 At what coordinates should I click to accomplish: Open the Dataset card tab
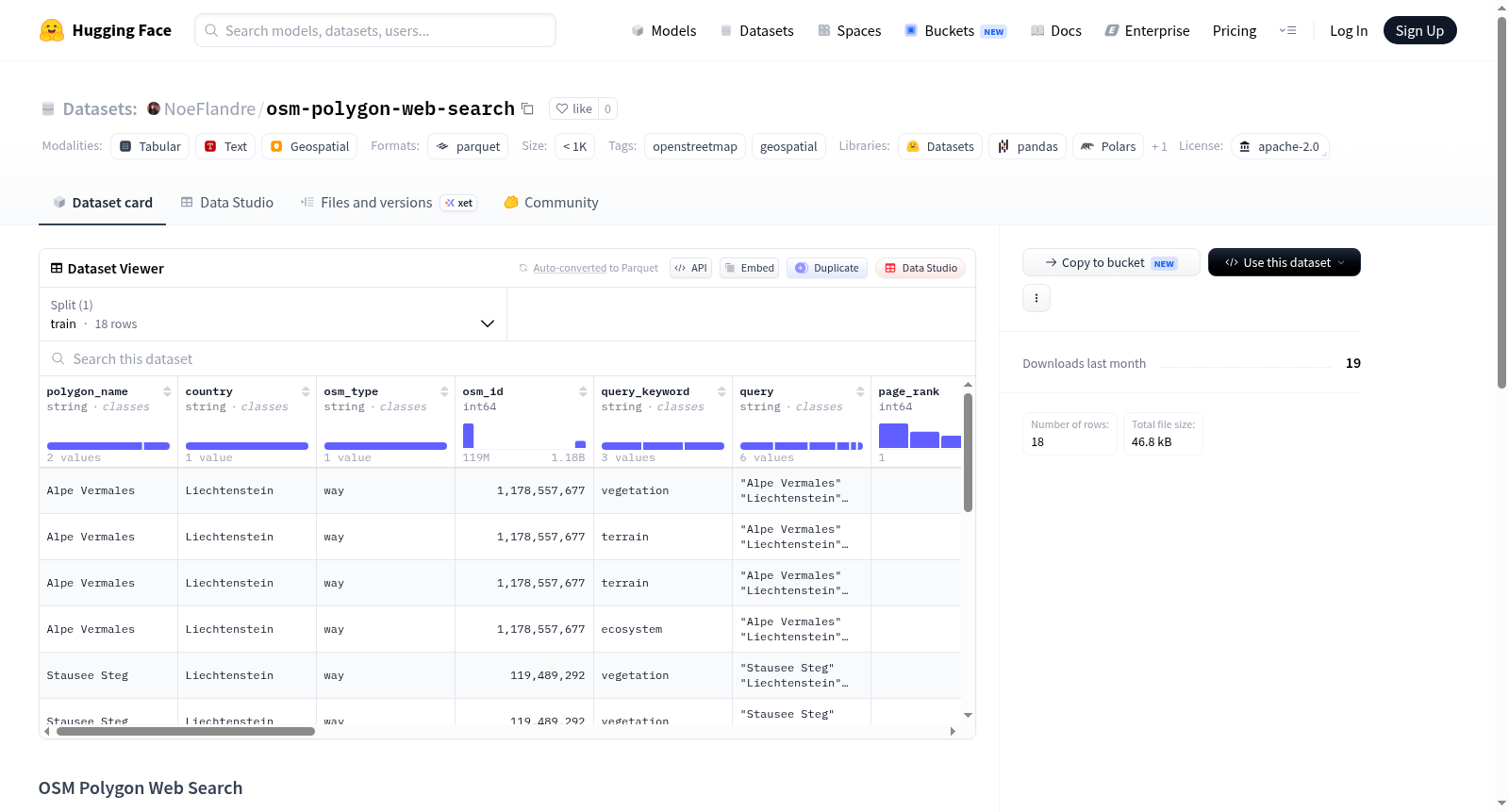[102, 202]
